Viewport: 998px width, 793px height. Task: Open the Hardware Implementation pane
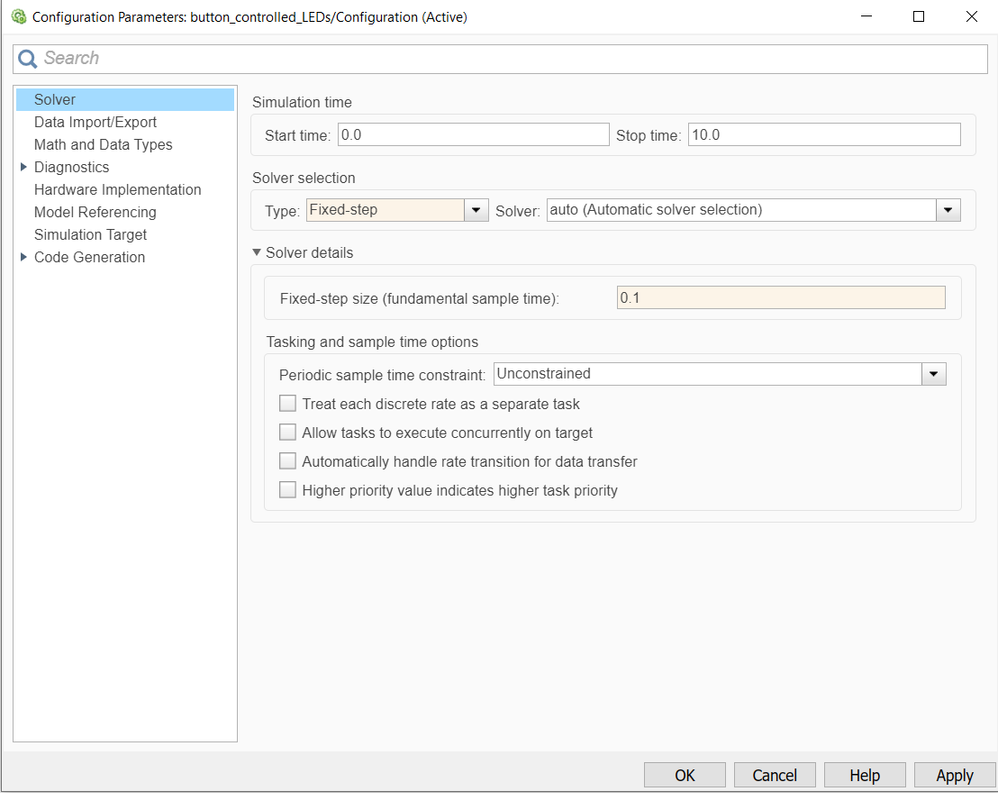(x=117, y=190)
